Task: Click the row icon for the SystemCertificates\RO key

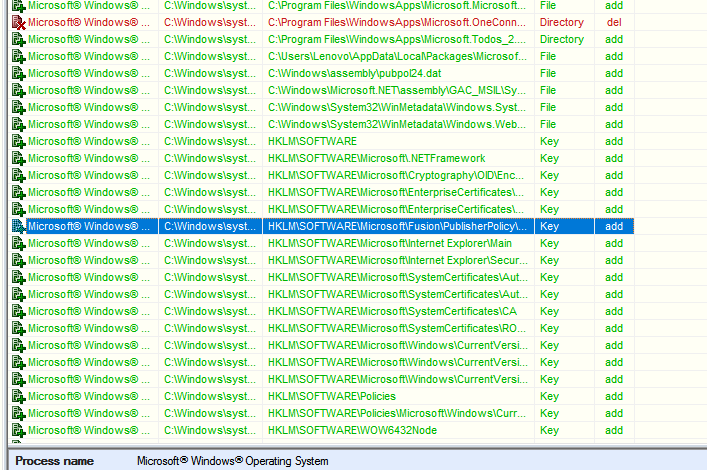Action: point(18,328)
